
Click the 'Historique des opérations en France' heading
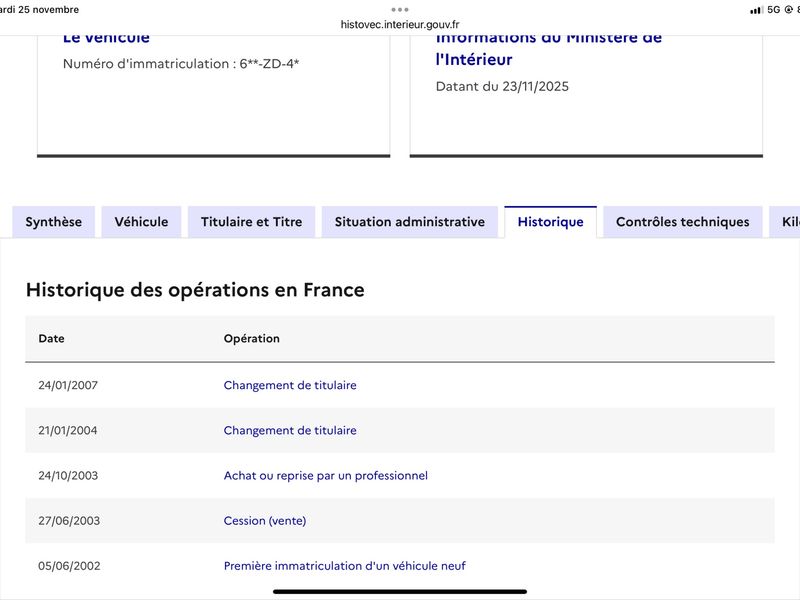point(195,290)
